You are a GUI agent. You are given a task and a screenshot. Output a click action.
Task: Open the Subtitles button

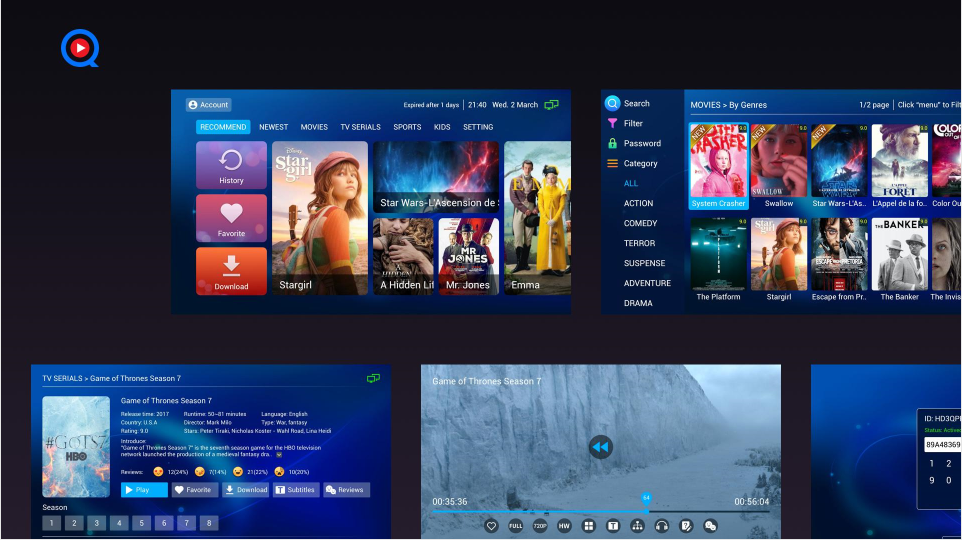coord(296,490)
